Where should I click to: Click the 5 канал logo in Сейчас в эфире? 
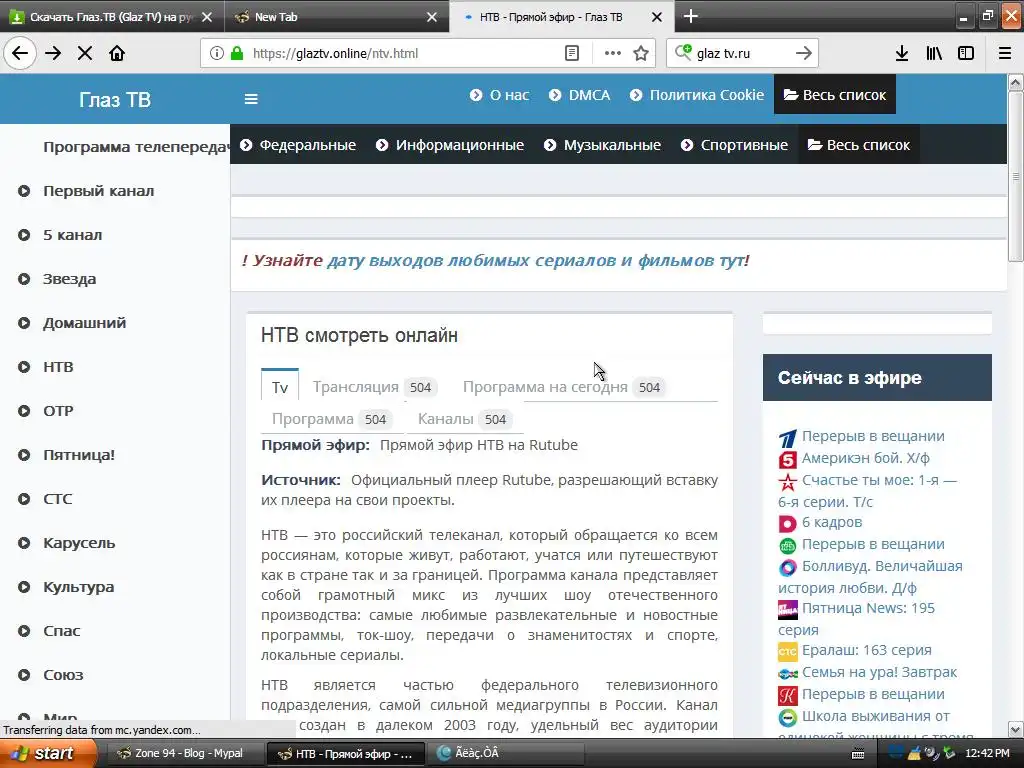pyautogui.click(x=788, y=460)
